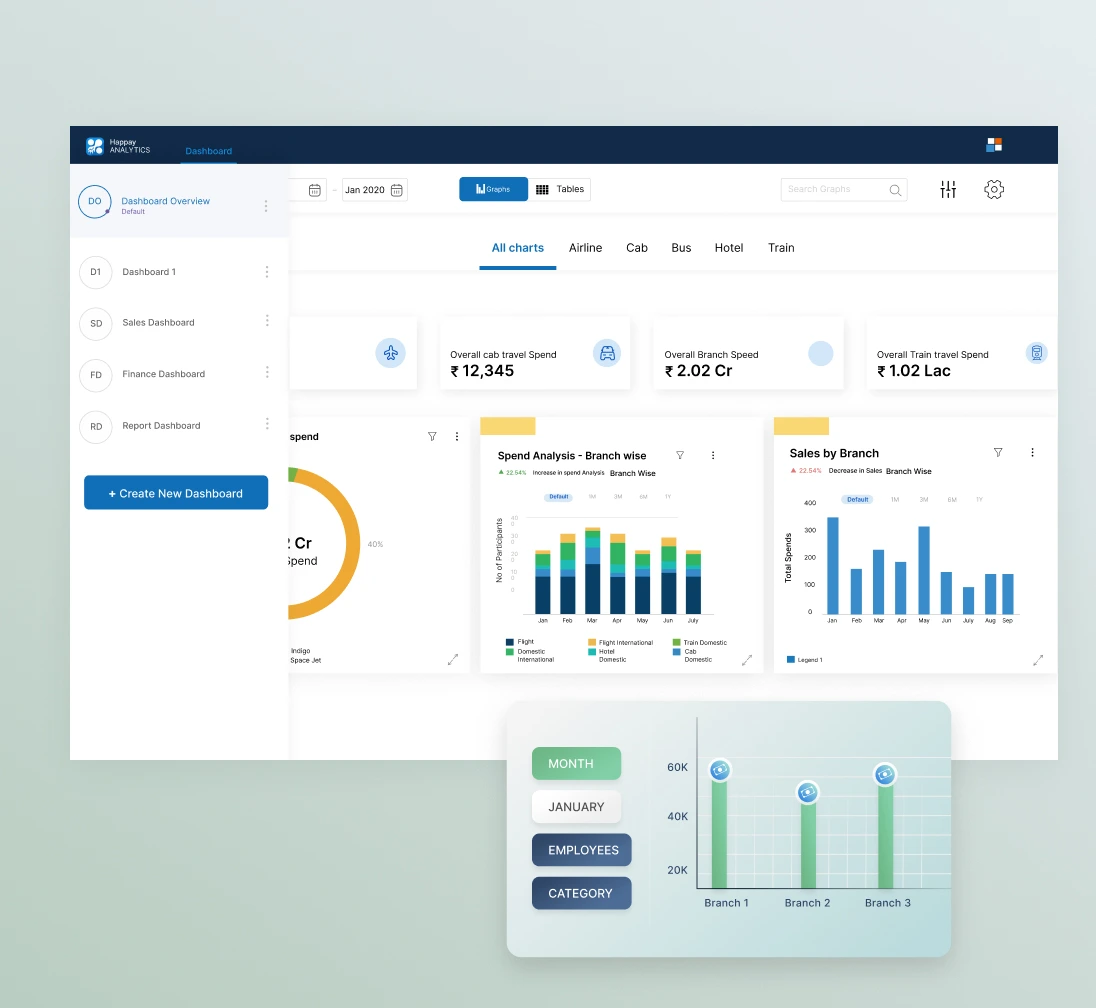Image resolution: width=1096 pixels, height=1008 pixels.
Task: Open the settings gear icon
Action: [x=993, y=190]
